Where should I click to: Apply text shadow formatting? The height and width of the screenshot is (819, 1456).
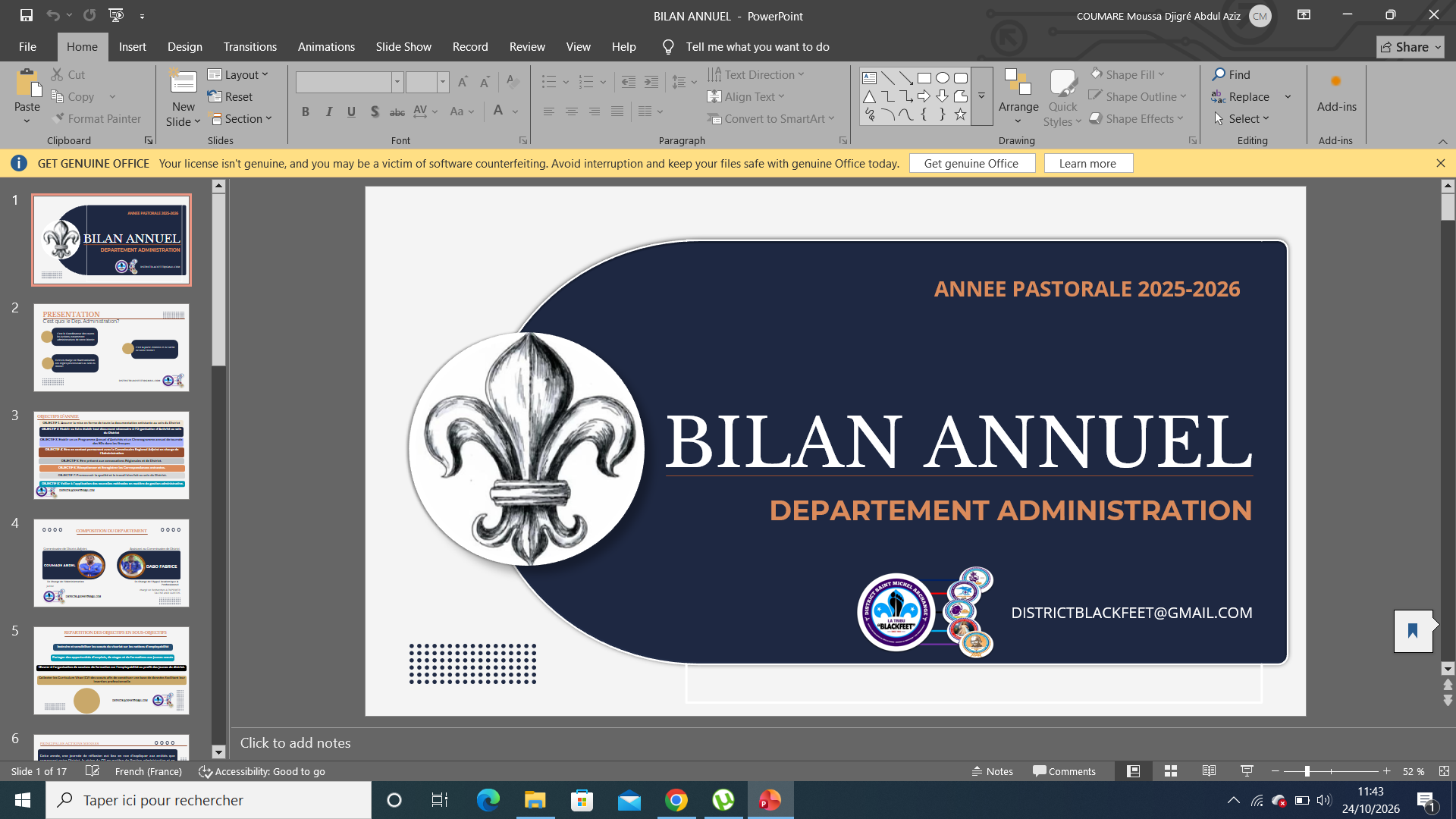(x=375, y=111)
